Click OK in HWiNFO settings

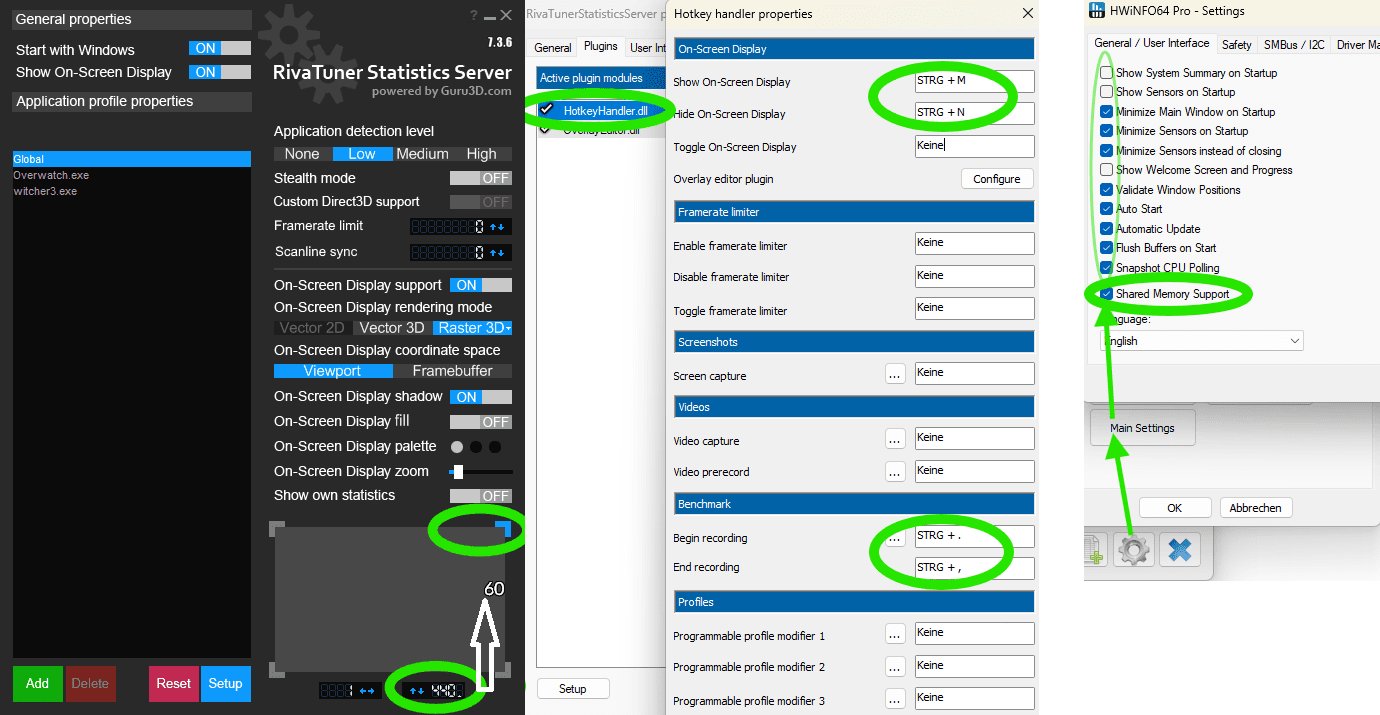tap(1175, 508)
